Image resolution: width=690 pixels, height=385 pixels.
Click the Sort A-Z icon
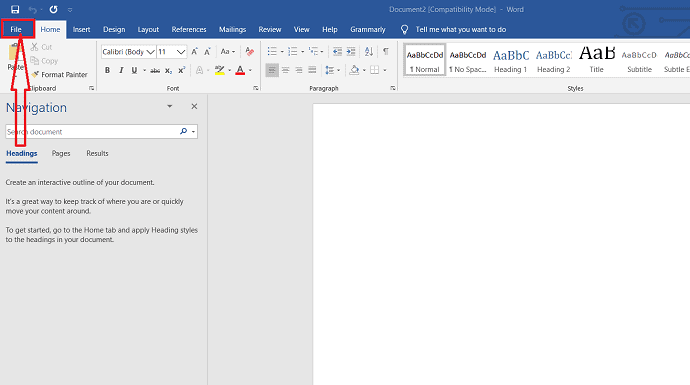369,51
